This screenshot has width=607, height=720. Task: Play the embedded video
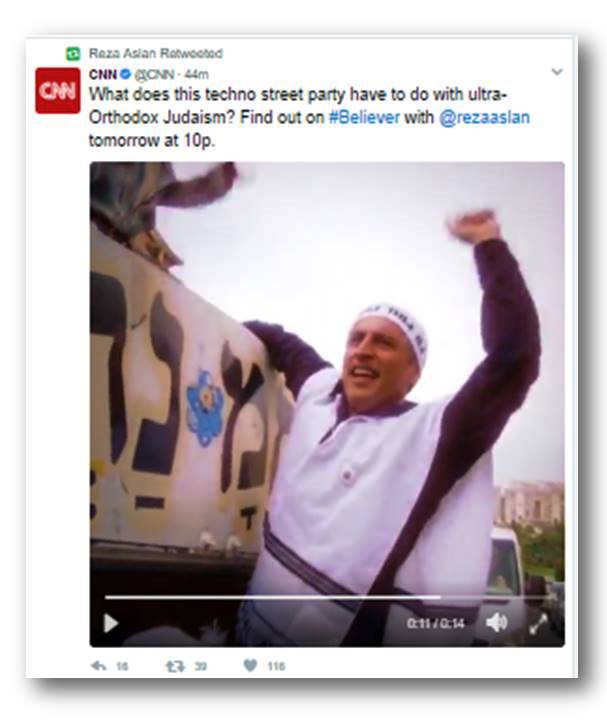click(111, 623)
